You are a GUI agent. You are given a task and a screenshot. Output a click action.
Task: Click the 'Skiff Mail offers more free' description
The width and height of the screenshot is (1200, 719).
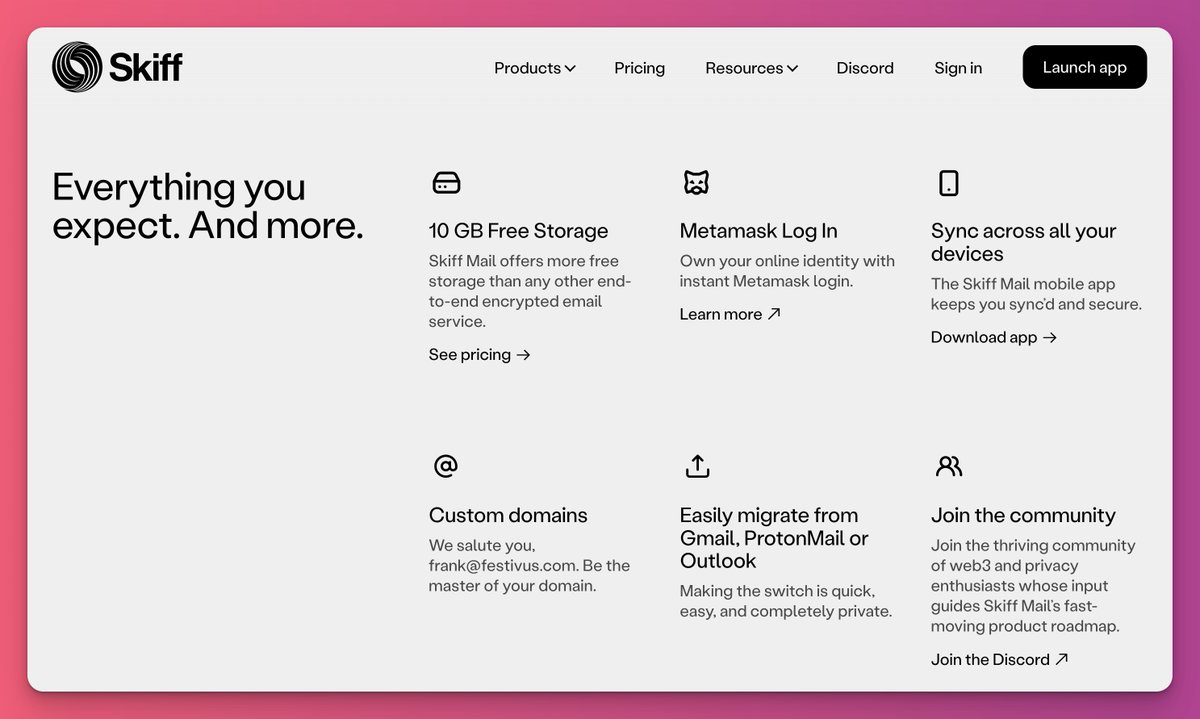point(530,291)
